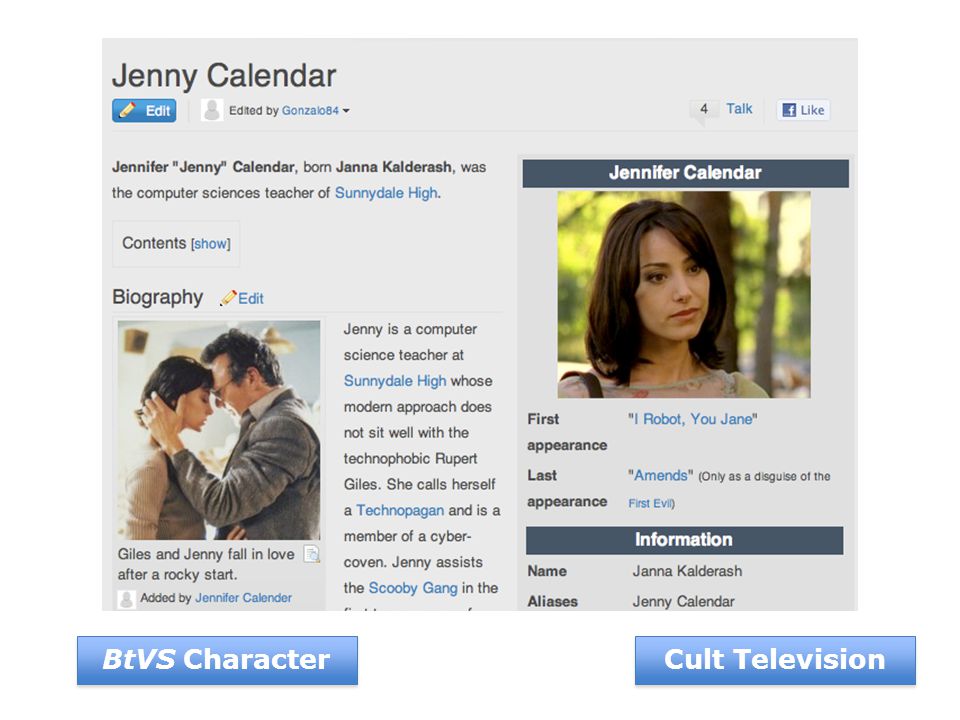Click the Jennifer Calendar infobox portrait image
The height and width of the screenshot is (720, 960).
684,294
